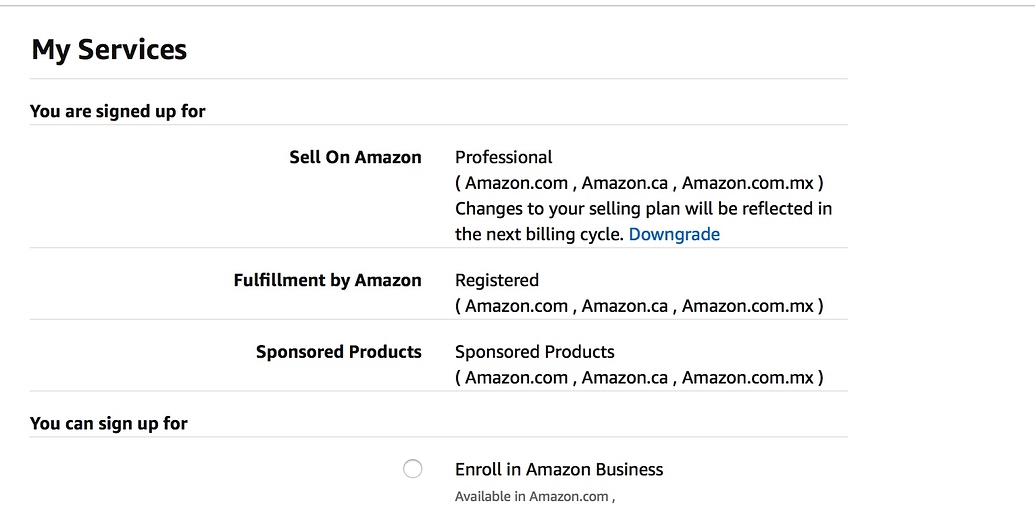Click the bold Sponsored Products label

tap(338, 352)
